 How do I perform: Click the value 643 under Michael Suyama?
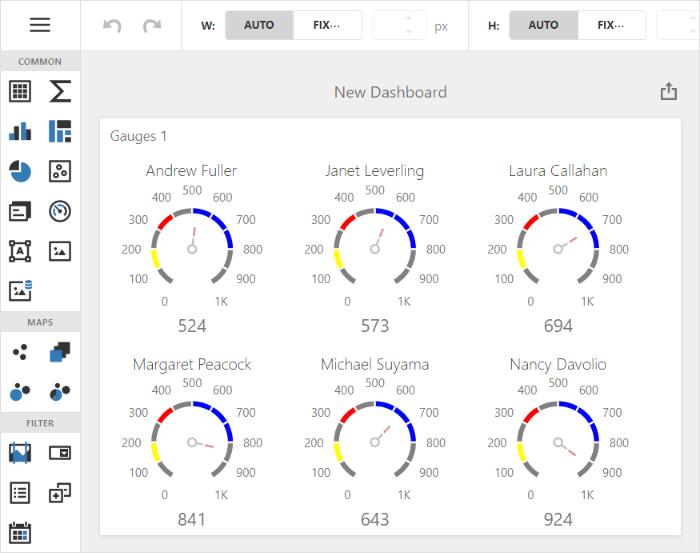(x=375, y=520)
